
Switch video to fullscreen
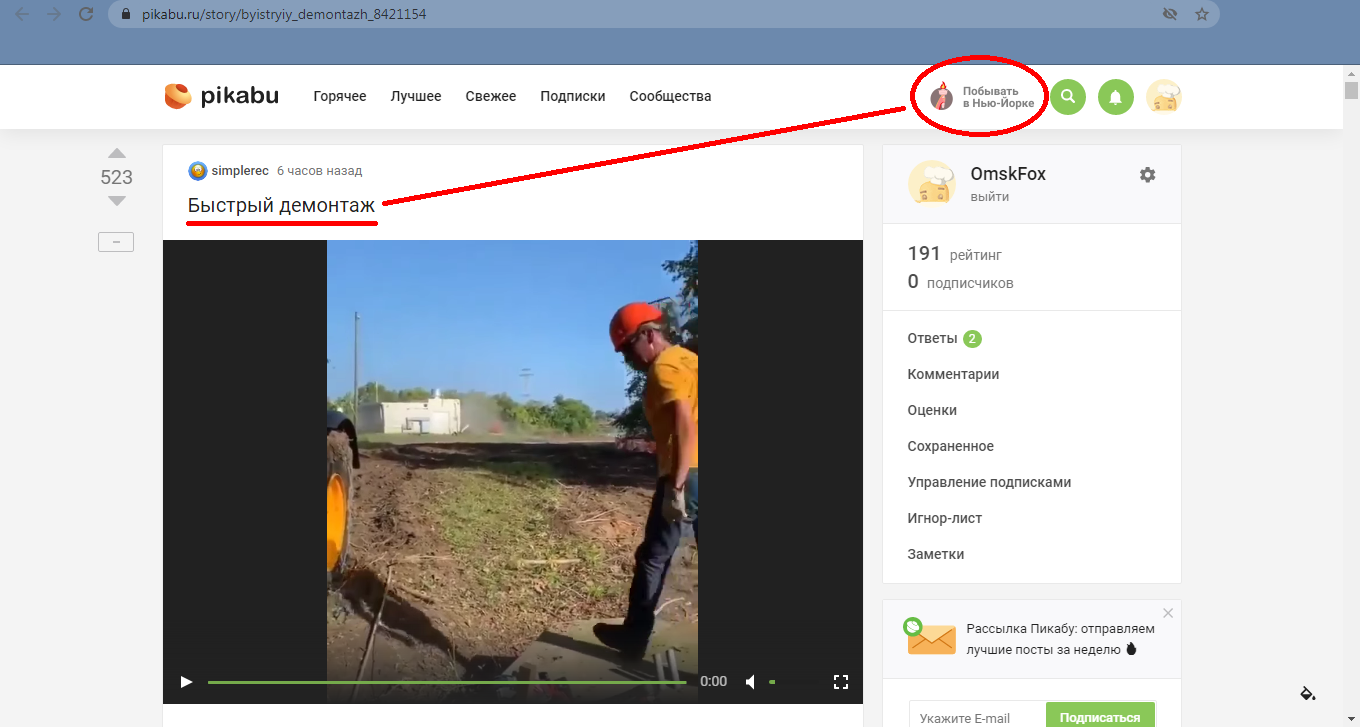click(841, 682)
